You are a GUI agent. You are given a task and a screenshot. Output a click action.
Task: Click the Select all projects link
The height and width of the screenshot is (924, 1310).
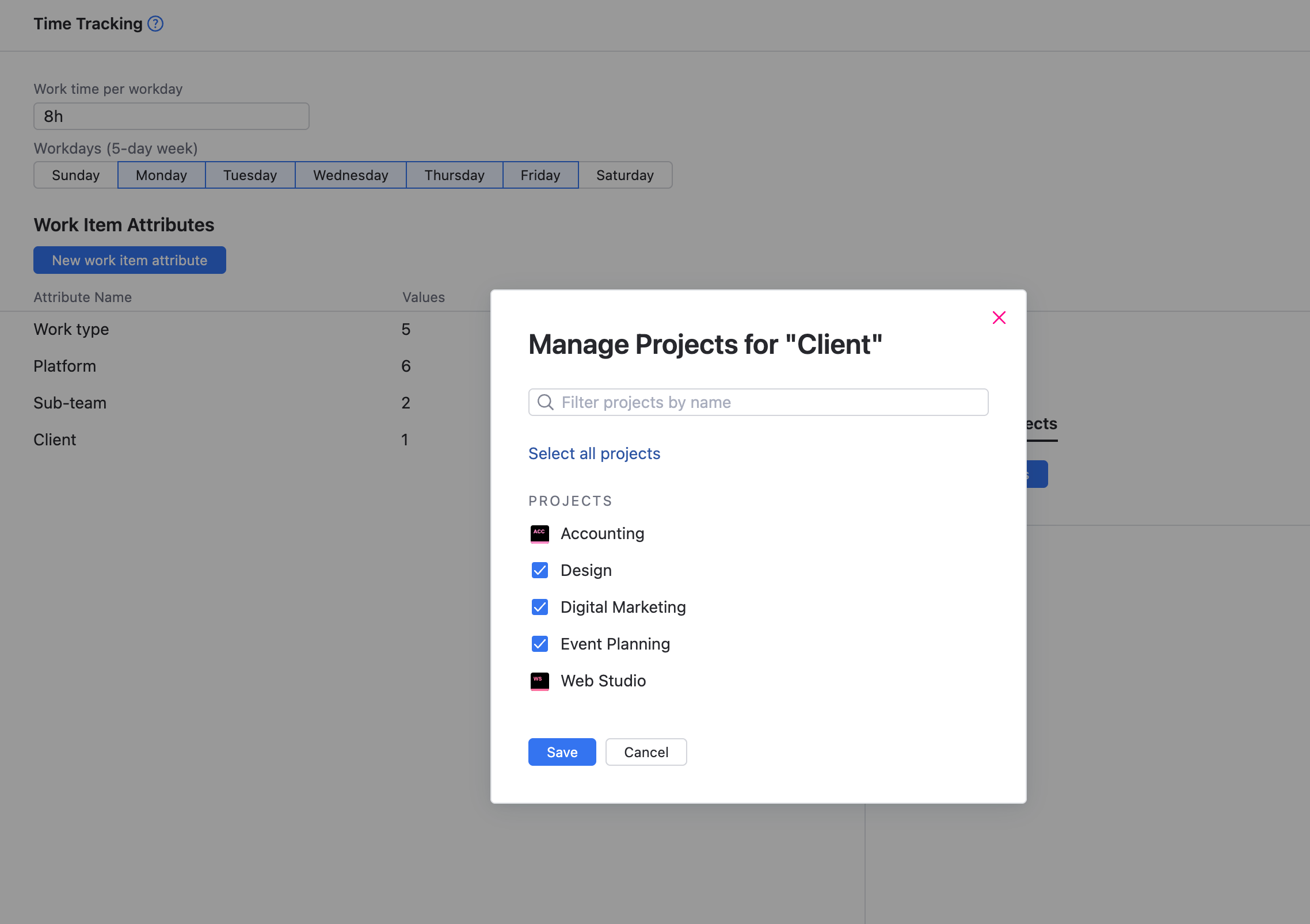594,453
